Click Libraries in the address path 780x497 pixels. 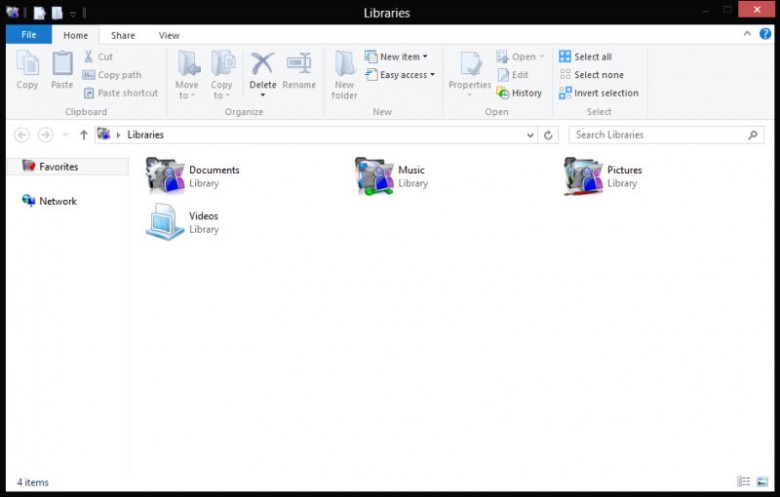[x=145, y=135]
